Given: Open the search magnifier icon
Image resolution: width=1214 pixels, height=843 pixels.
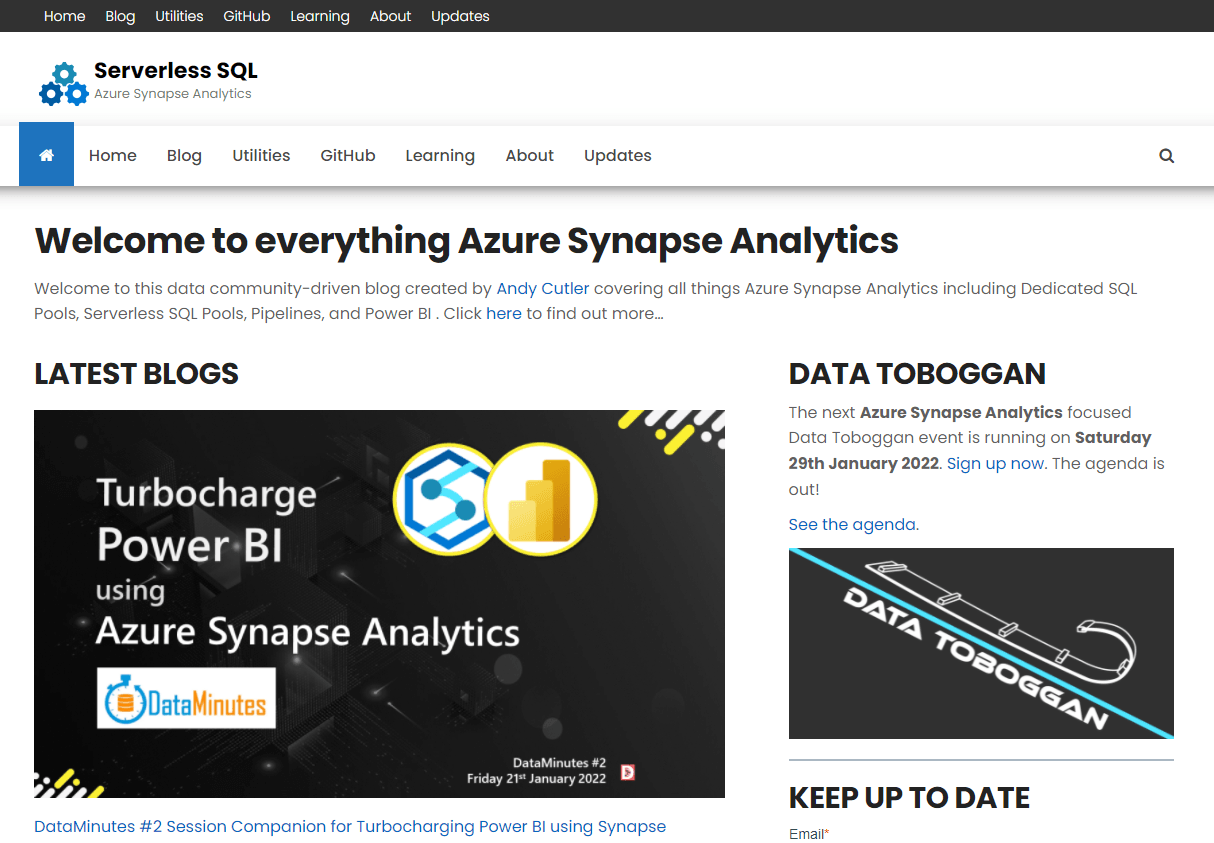Looking at the screenshot, I should point(1166,156).
